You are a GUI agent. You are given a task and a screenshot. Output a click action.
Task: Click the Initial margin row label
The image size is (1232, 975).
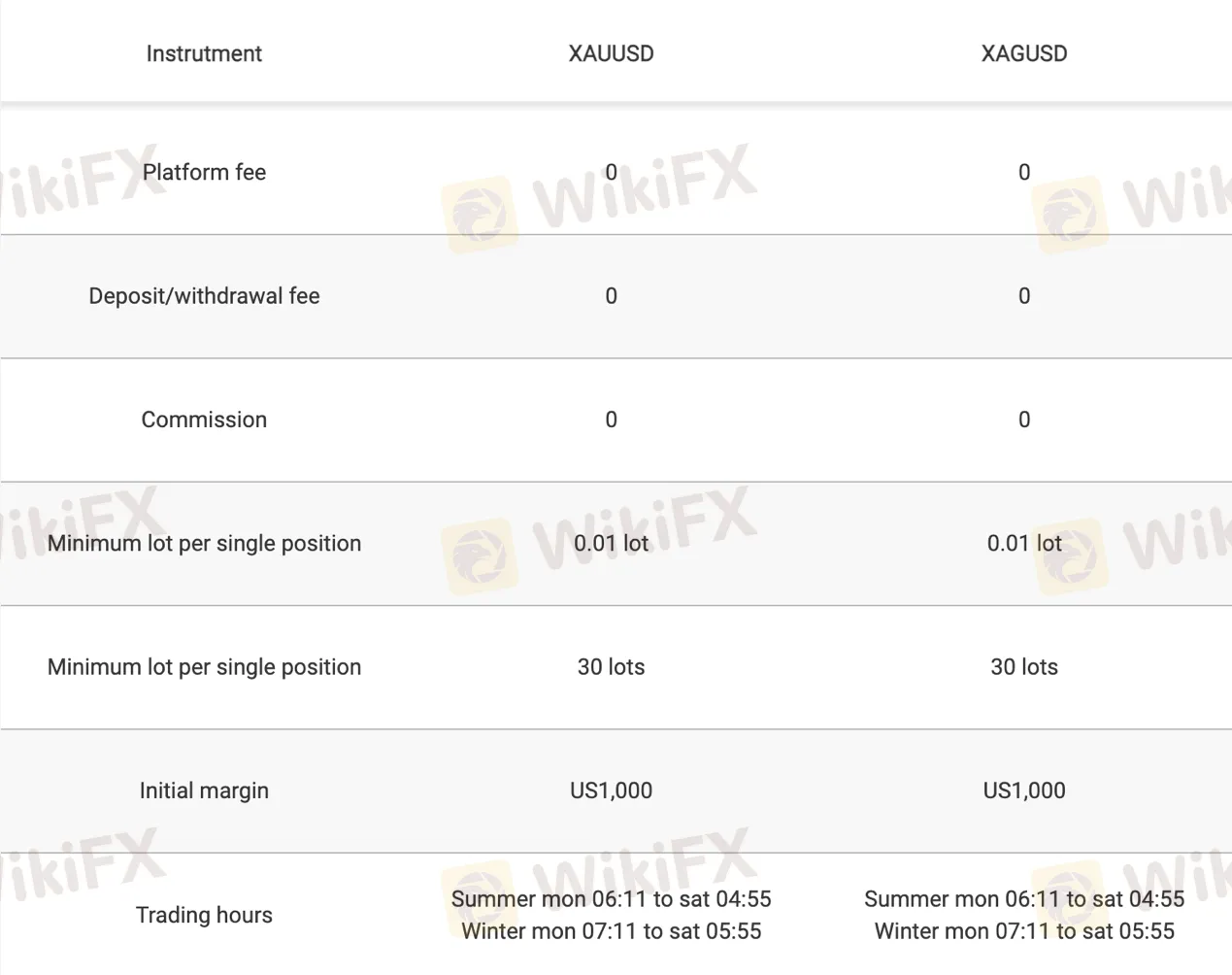point(204,790)
